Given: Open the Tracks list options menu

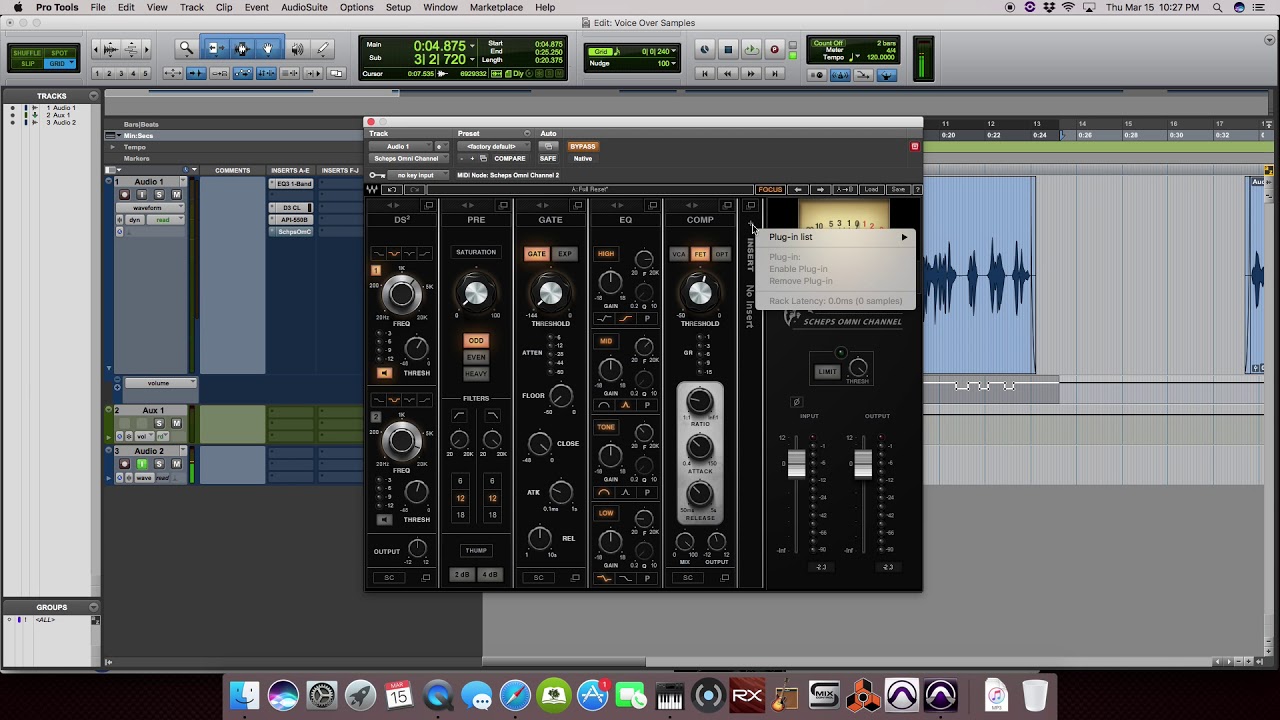Looking at the screenshot, I should tap(94, 96).
